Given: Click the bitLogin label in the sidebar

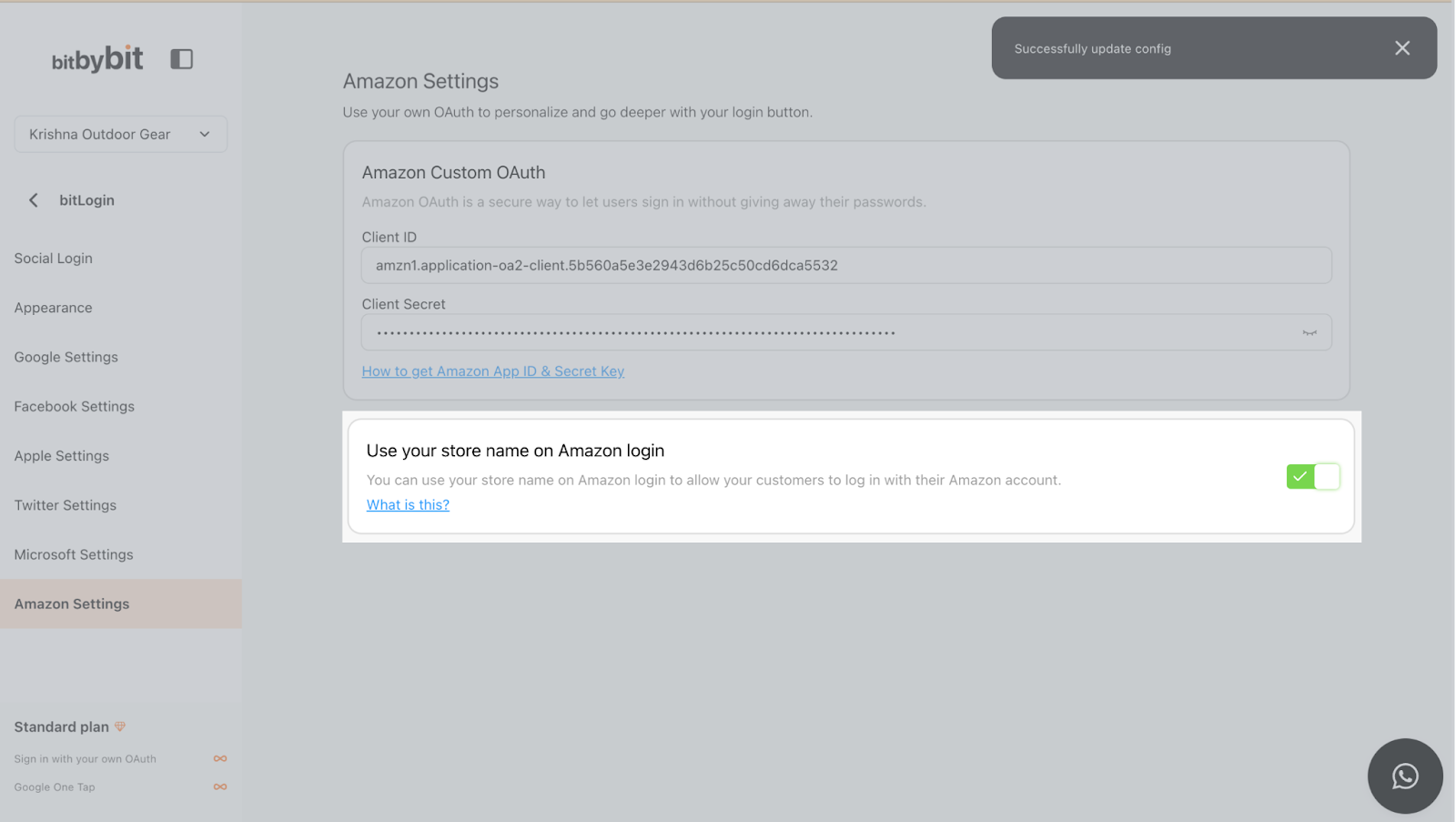Looking at the screenshot, I should [x=87, y=200].
